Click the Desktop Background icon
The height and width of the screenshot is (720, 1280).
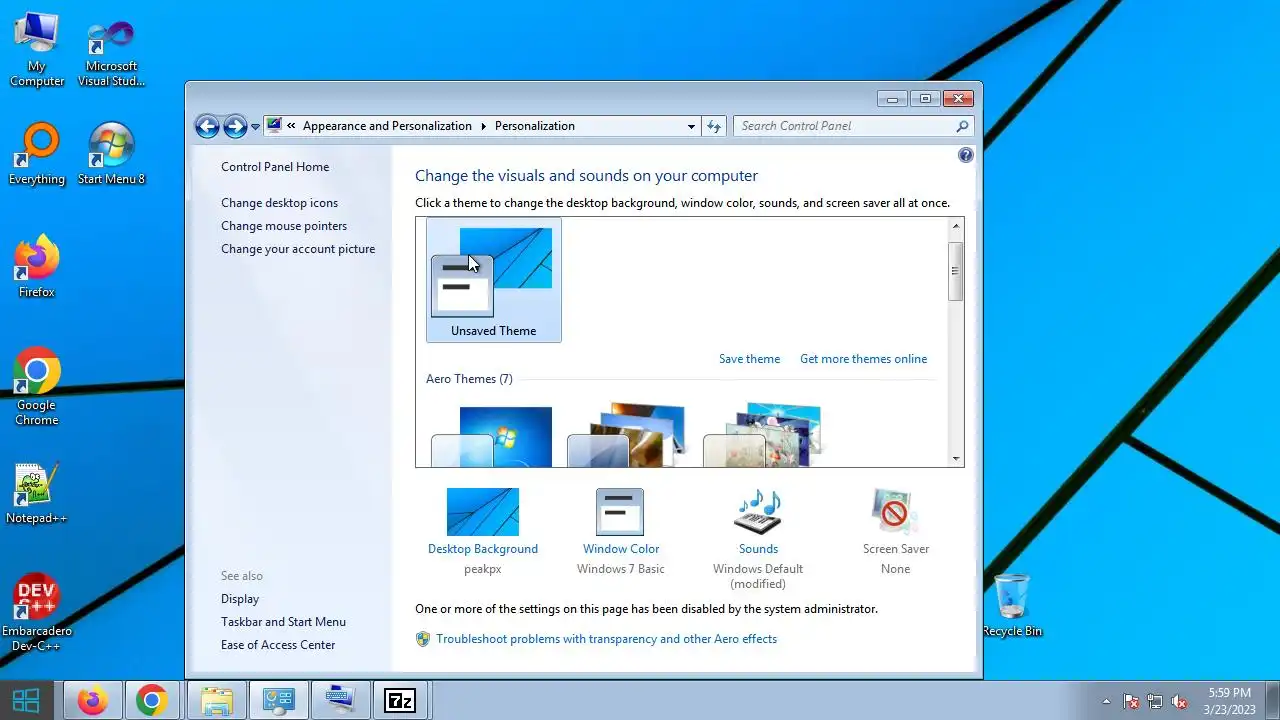coord(483,512)
